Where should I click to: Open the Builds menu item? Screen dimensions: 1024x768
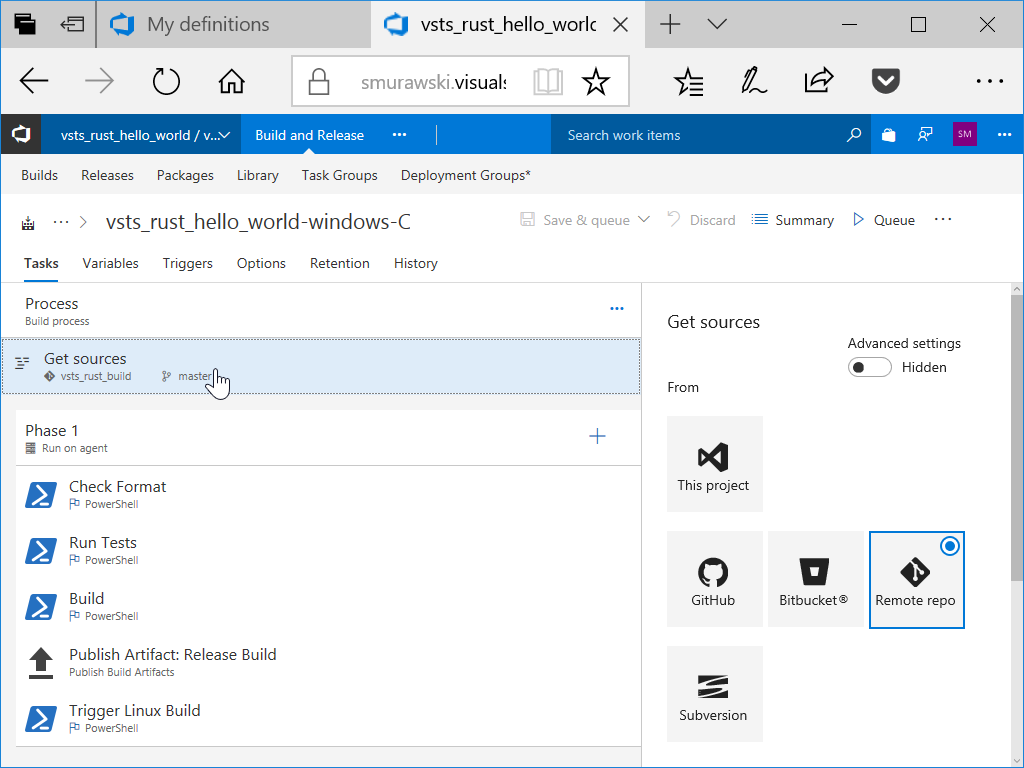tap(39, 175)
